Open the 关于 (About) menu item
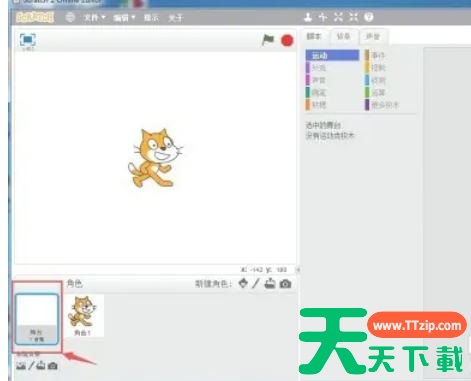This screenshot has height=381, width=471. [175, 18]
